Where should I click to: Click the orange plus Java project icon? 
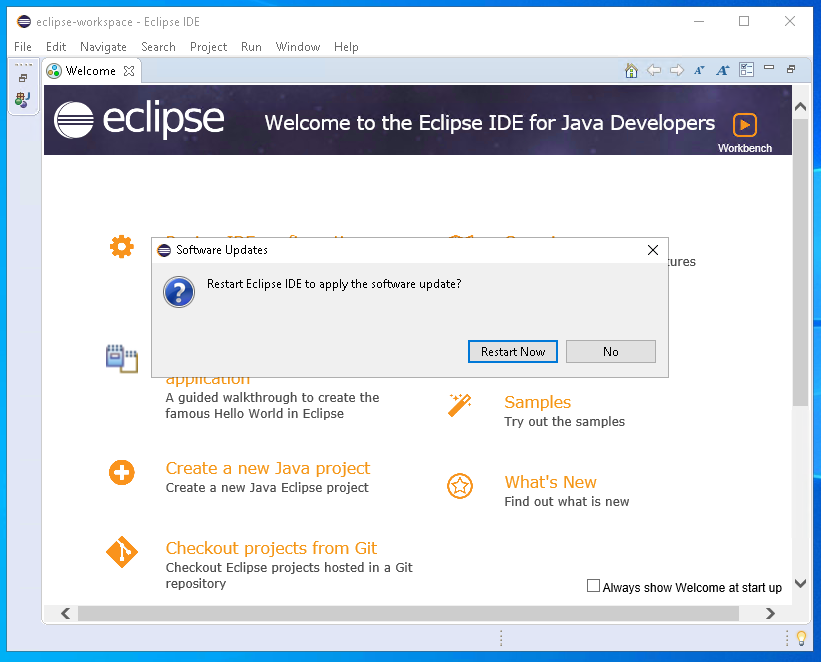[122, 472]
